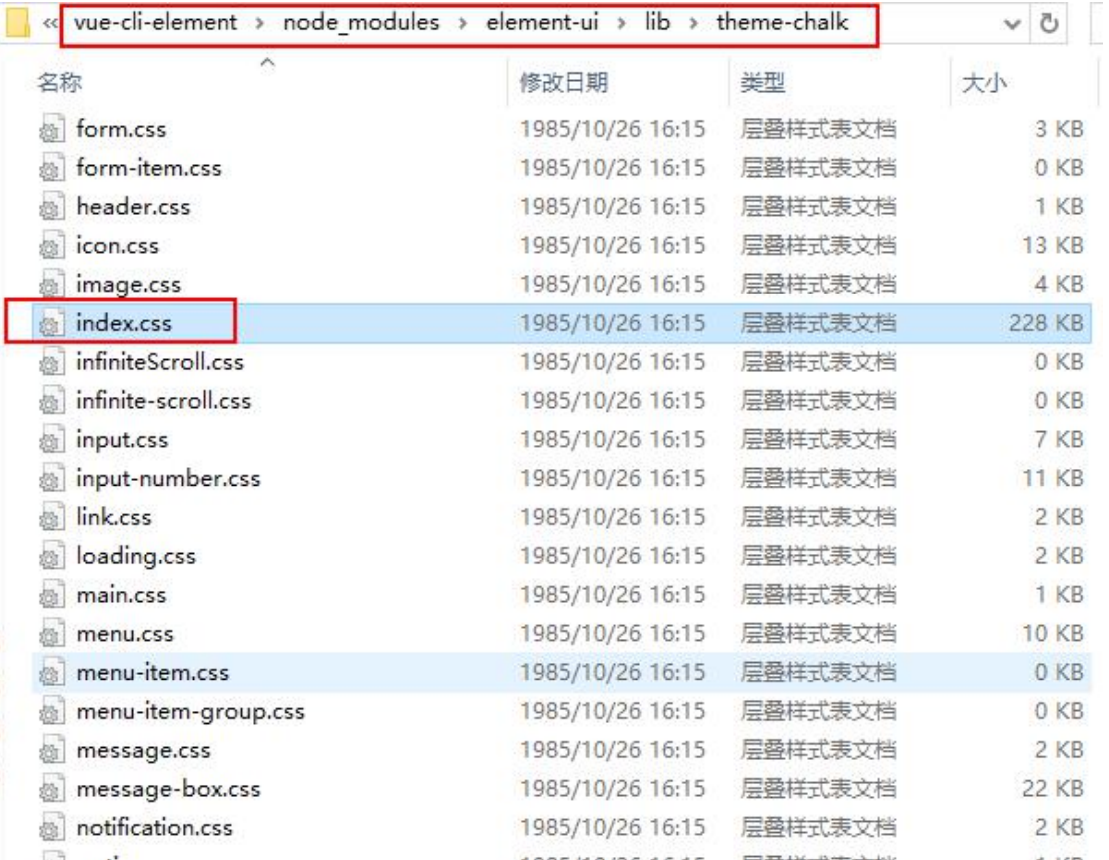Select the form-item.css file name
This screenshot has width=1109, height=860.
[149, 168]
